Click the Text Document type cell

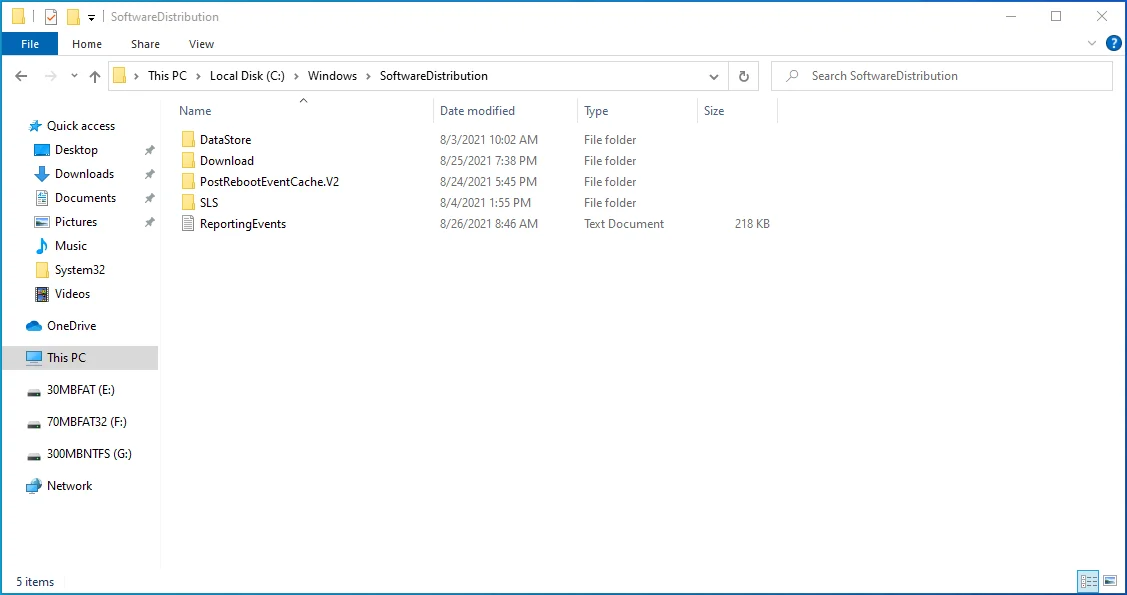[624, 223]
